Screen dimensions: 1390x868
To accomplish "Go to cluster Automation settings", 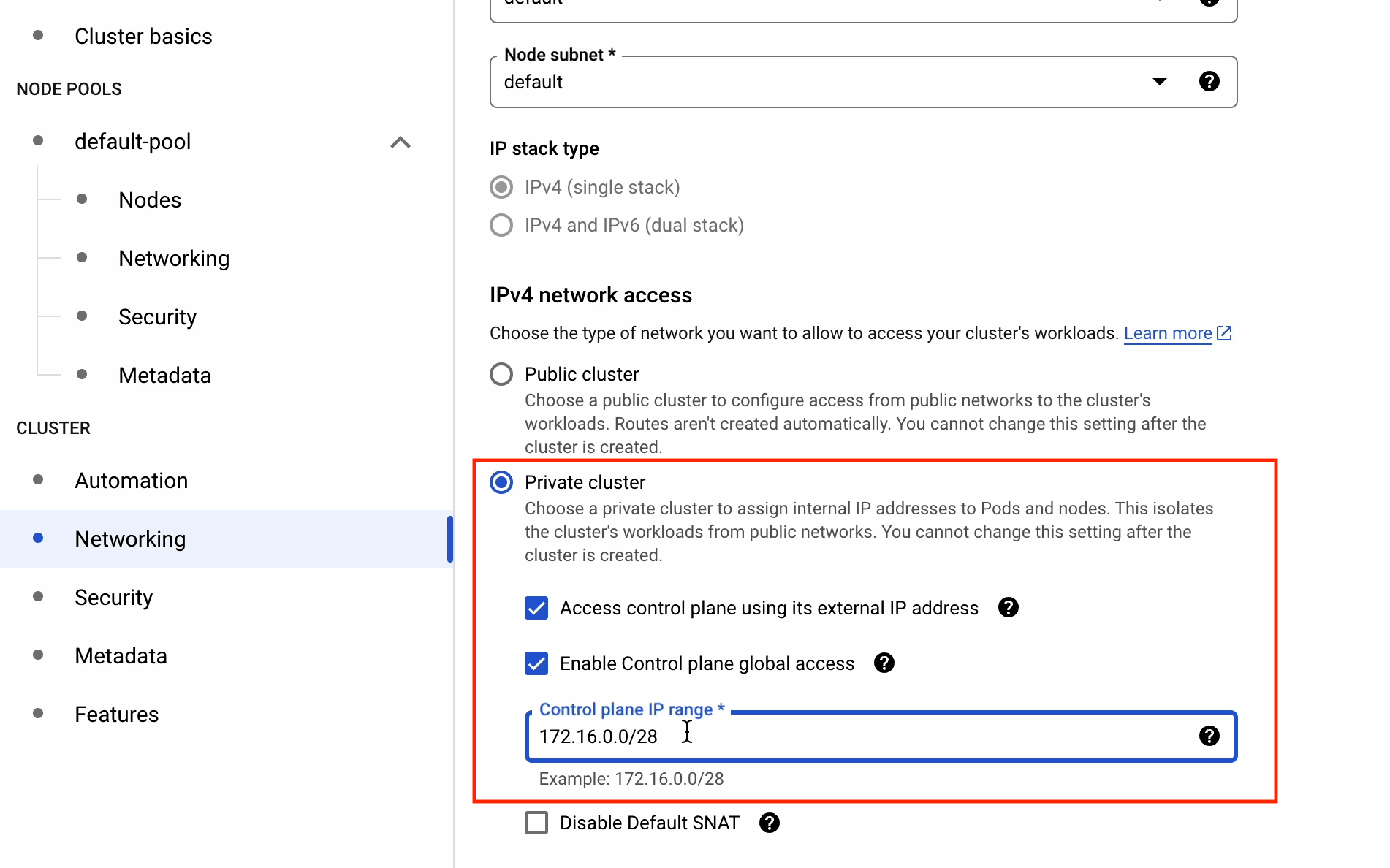I will pos(132,481).
